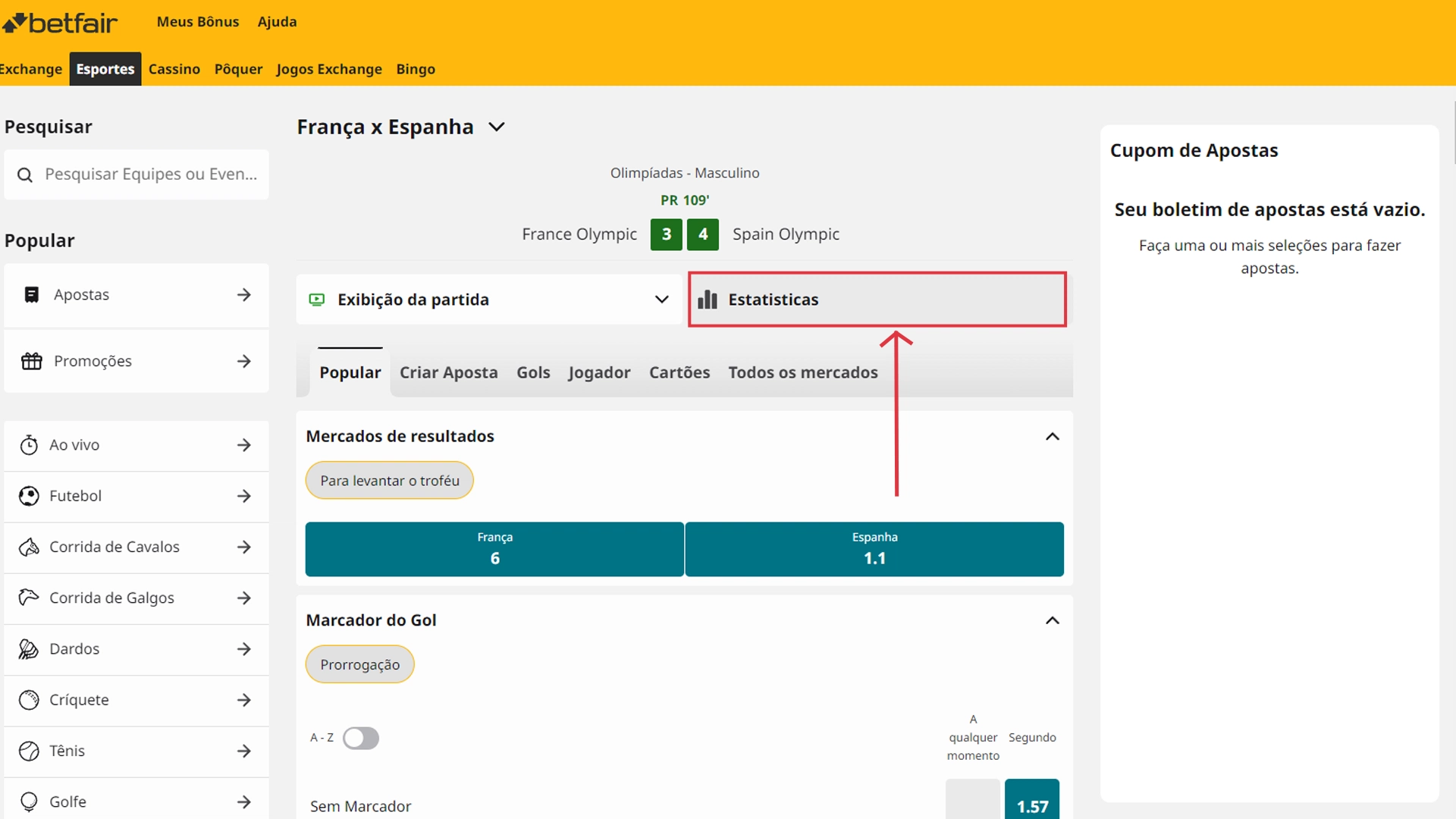This screenshot has height=819, width=1456.
Task: Click the arrow next to Futebol
Action: pyautogui.click(x=243, y=496)
